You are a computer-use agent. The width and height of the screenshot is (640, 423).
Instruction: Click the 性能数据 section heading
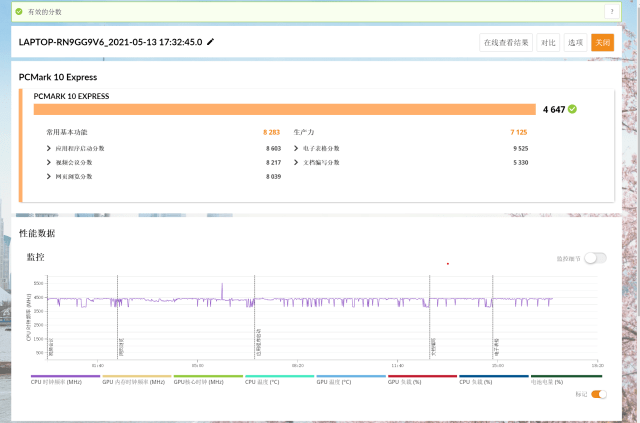click(37, 233)
